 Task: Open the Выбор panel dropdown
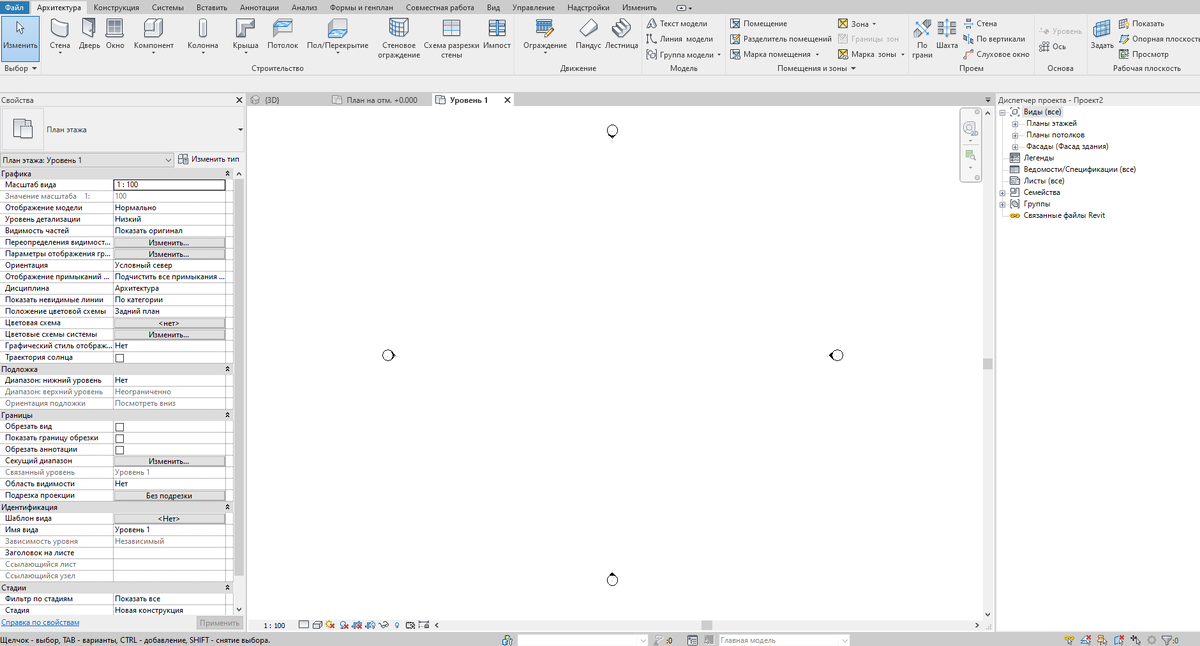tap(20, 69)
